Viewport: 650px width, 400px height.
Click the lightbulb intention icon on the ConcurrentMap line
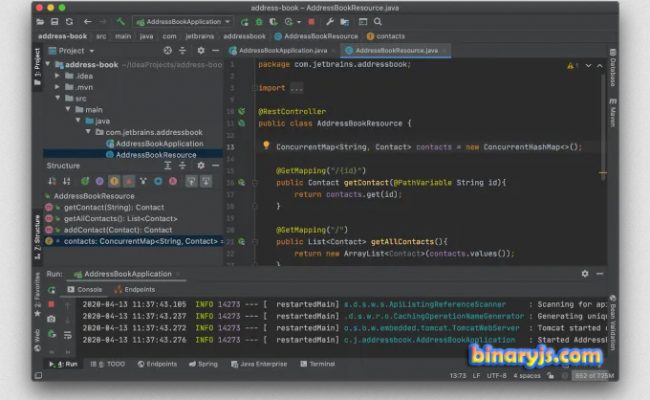click(266, 145)
